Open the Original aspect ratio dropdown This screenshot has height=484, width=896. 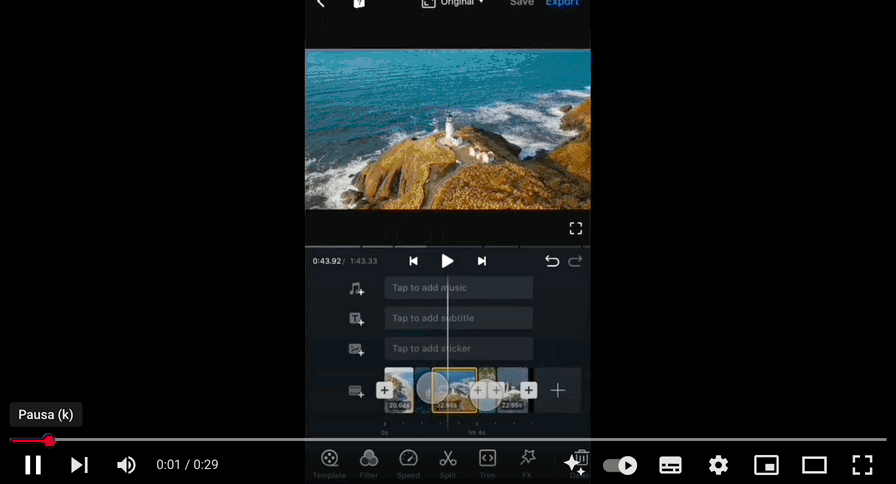tap(453, 3)
